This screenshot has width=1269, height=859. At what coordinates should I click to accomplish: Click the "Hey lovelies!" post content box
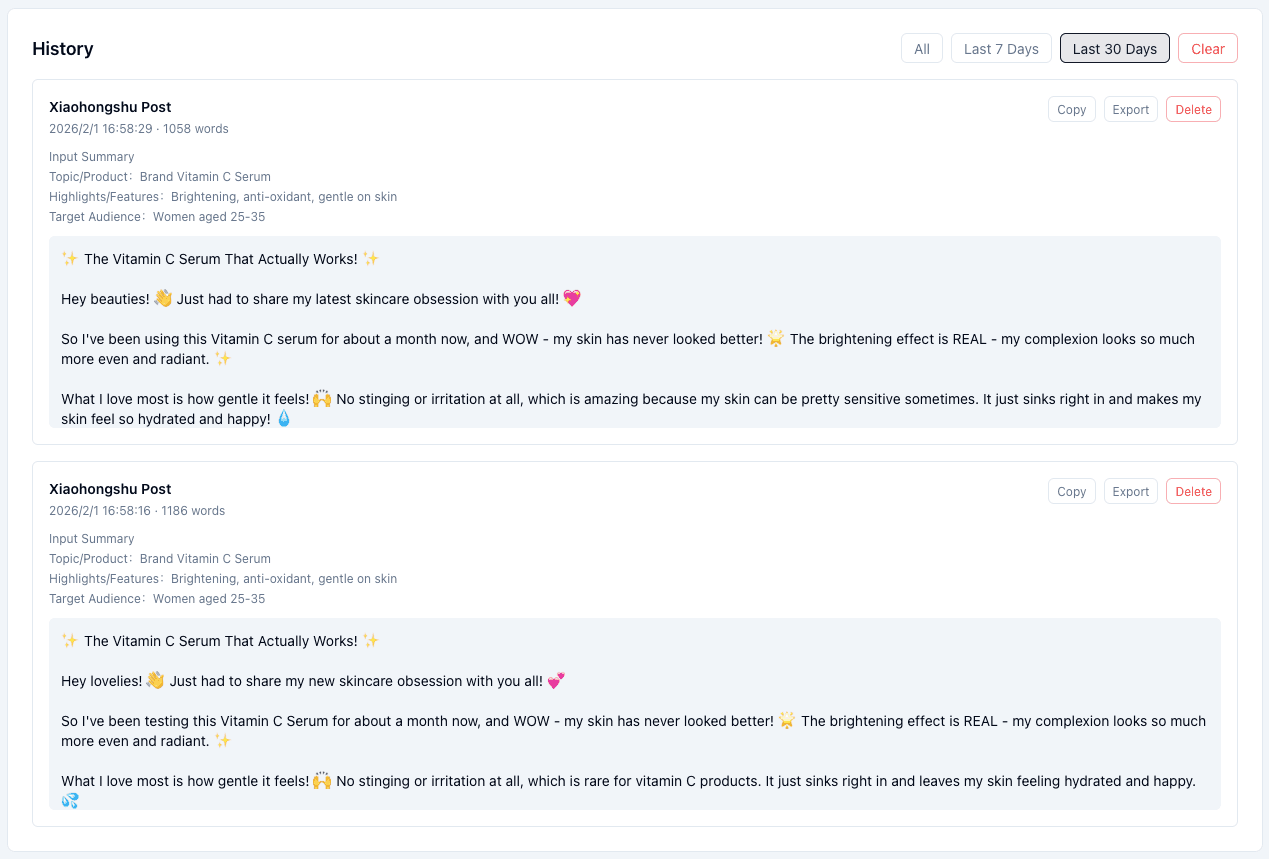(x=634, y=714)
